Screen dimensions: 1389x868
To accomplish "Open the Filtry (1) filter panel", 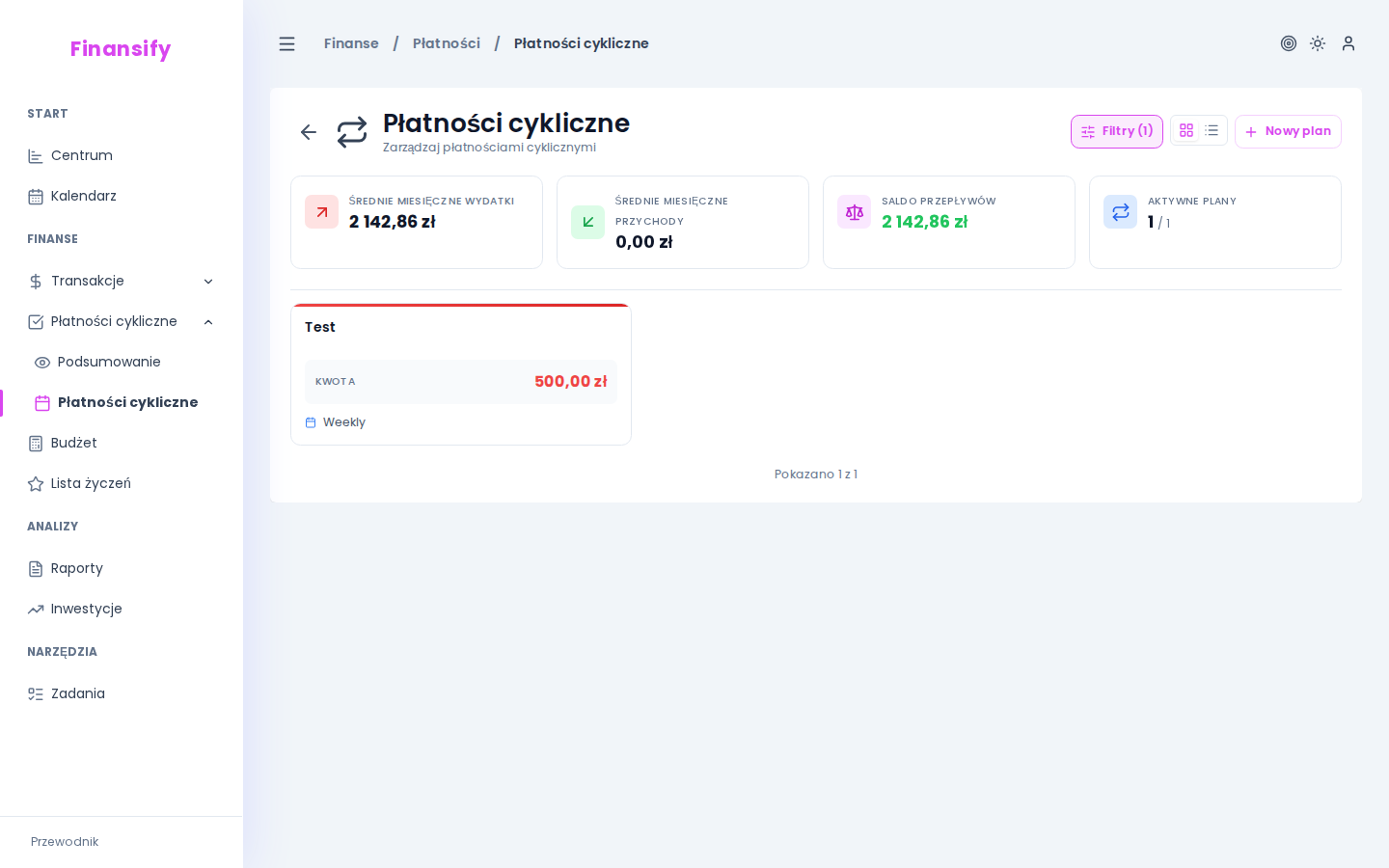I will [1116, 131].
